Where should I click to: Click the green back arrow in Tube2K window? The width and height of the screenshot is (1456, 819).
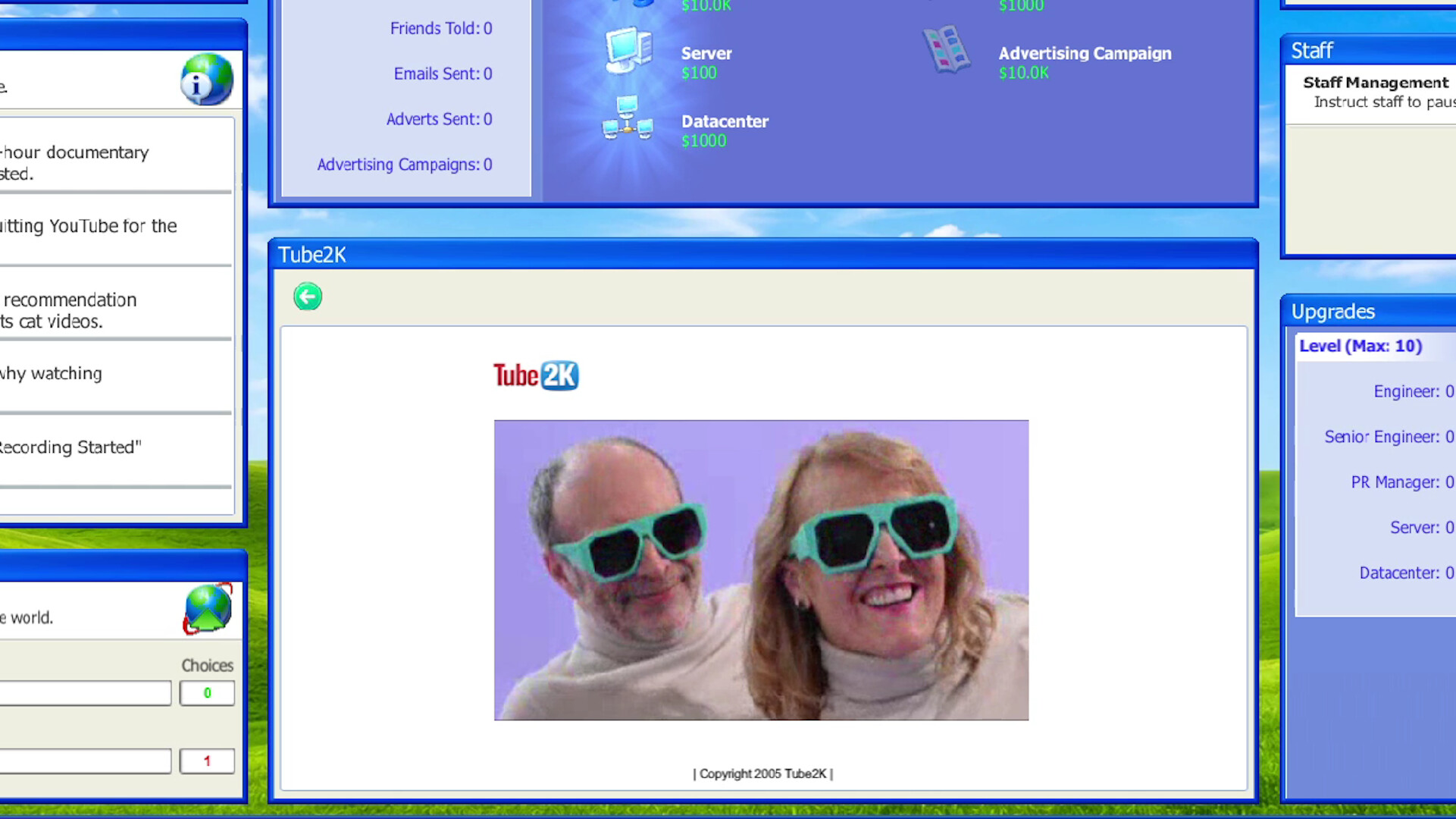click(308, 297)
